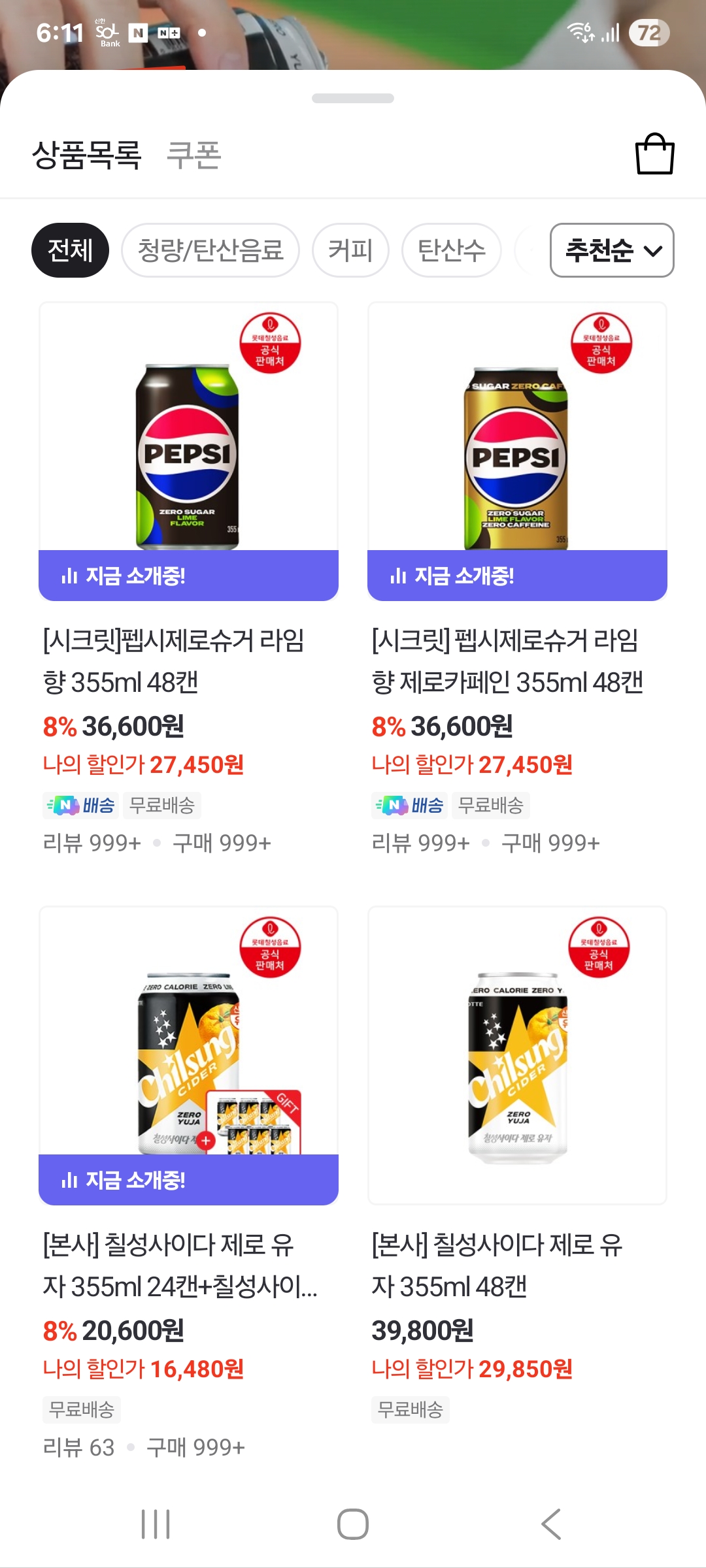Tap the red plus gift icon on Chilsung bundle
This screenshot has width=706, height=1568.
click(x=206, y=1141)
